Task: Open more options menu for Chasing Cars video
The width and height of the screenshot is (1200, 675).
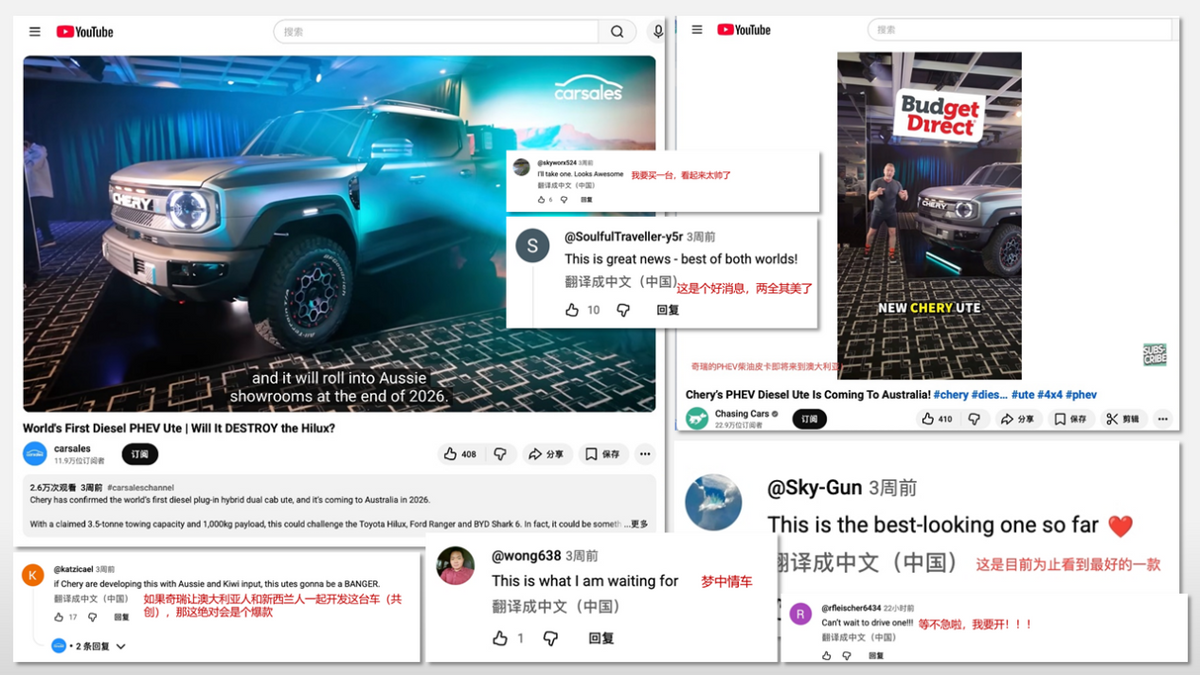Action: coord(1162,419)
